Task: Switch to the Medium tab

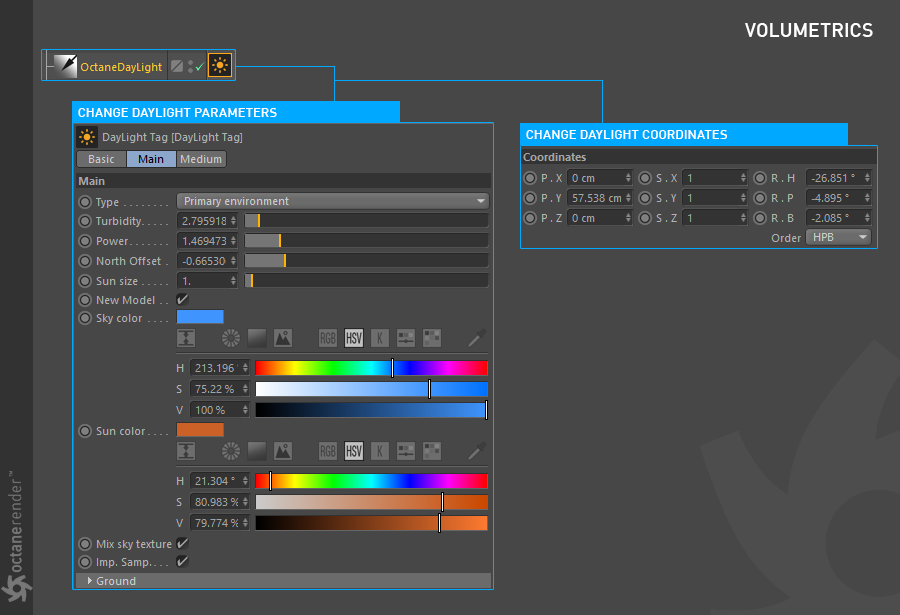Action: [x=201, y=159]
